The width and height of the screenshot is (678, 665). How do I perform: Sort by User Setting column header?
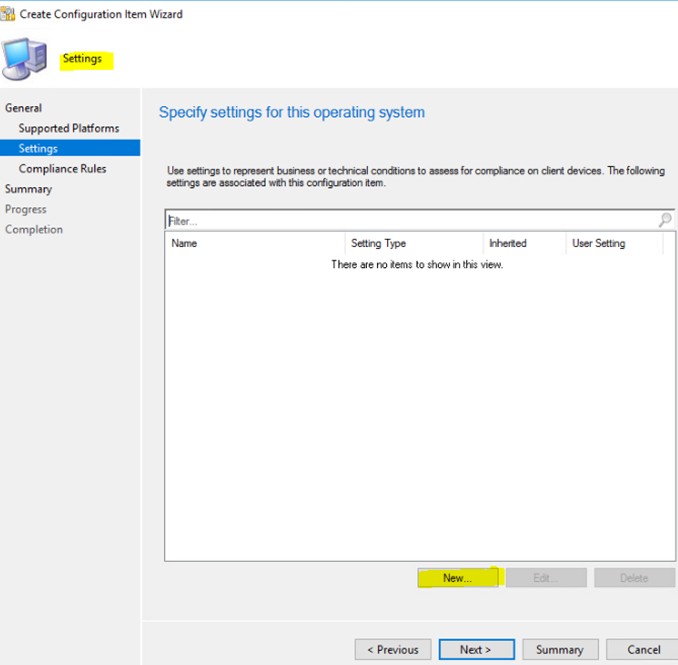click(x=614, y=243)
